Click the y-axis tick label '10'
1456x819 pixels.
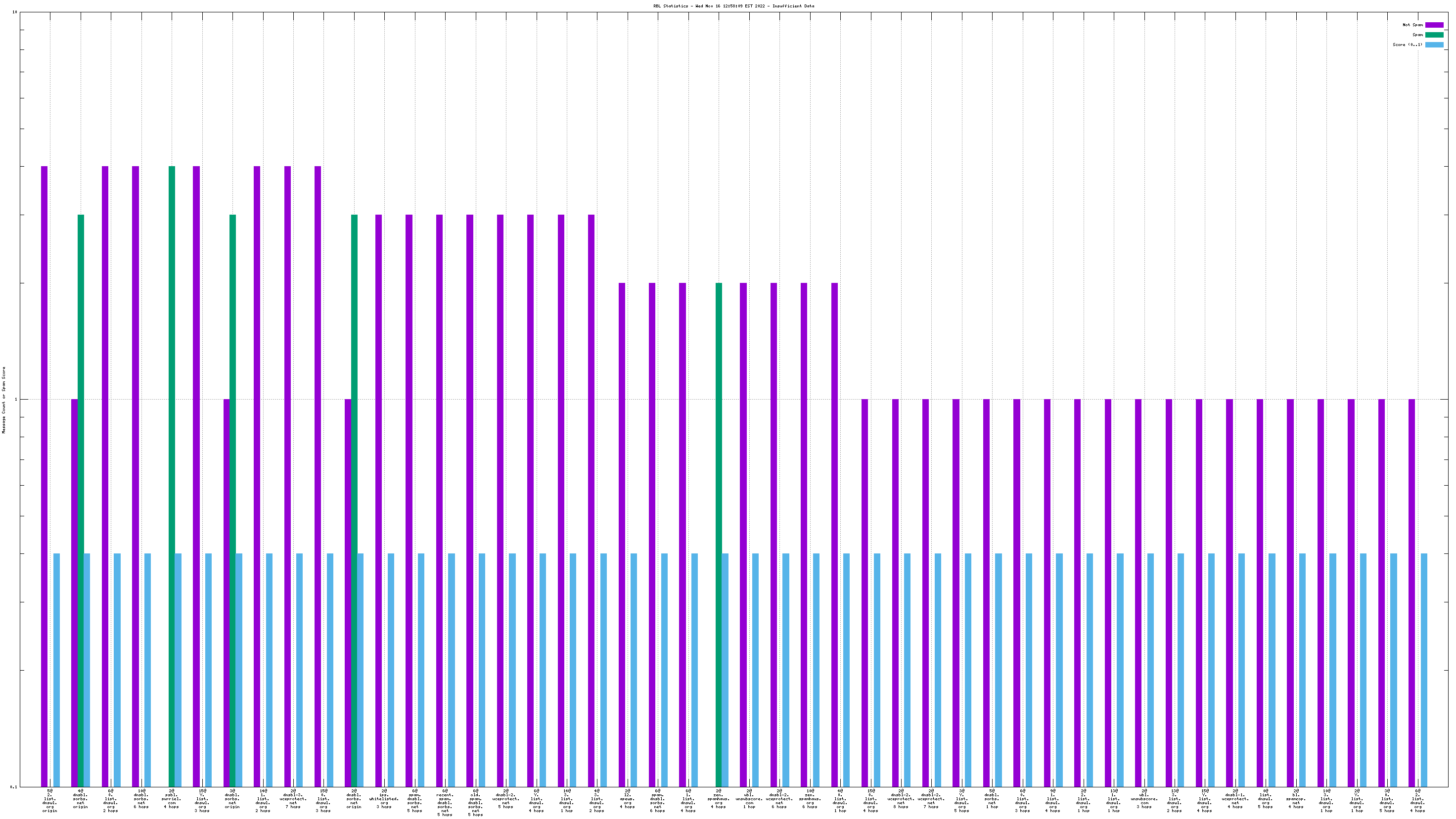pyautogui.click(x=15, y=12)
